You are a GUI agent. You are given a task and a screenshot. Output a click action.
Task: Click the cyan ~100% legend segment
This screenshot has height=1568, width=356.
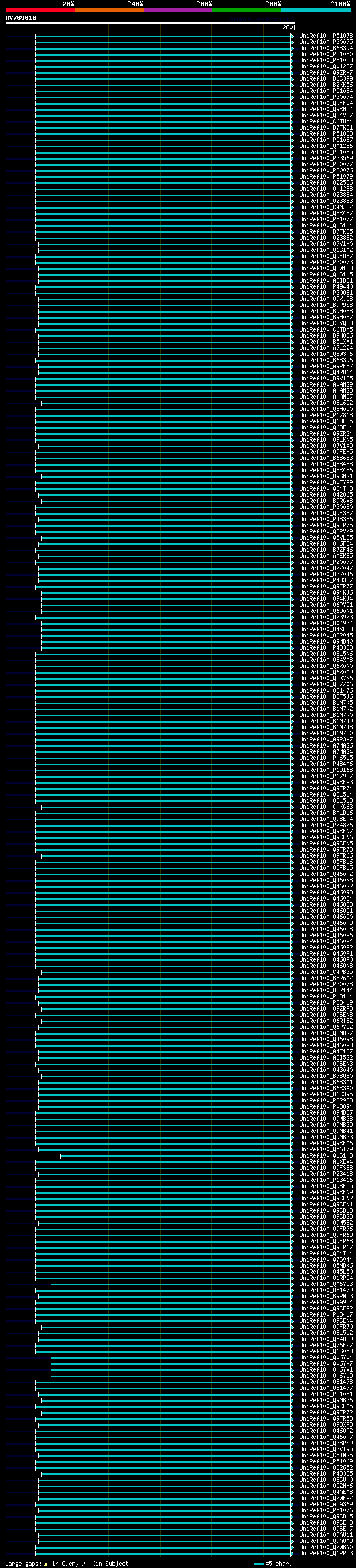[317, 10]
